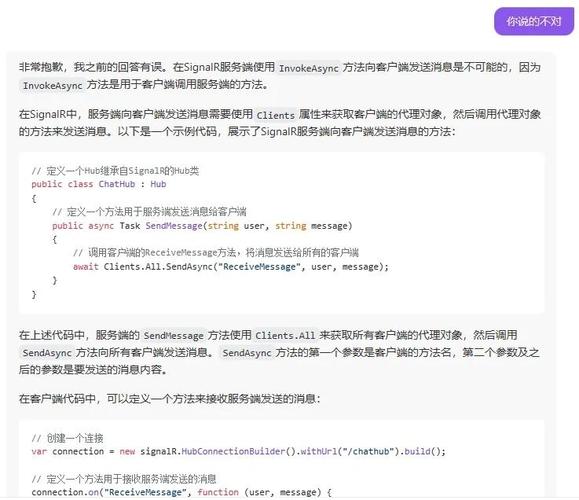Click the opening apology text 非常抱歉
The width and height of the screenshot is (579, 500).
(x=41, y=67)
